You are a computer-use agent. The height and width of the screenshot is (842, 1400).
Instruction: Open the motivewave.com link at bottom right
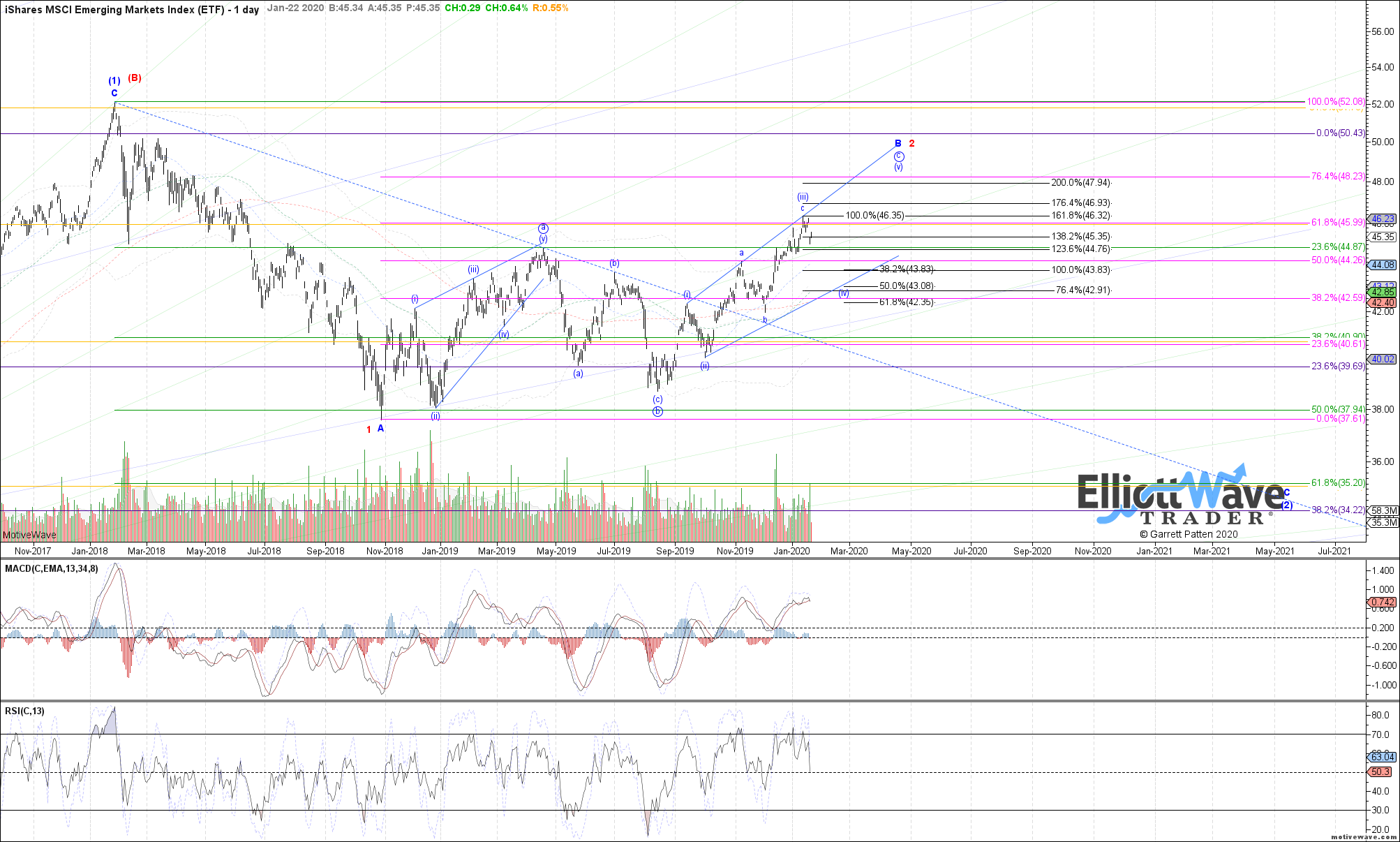[x=1363, y=836]
